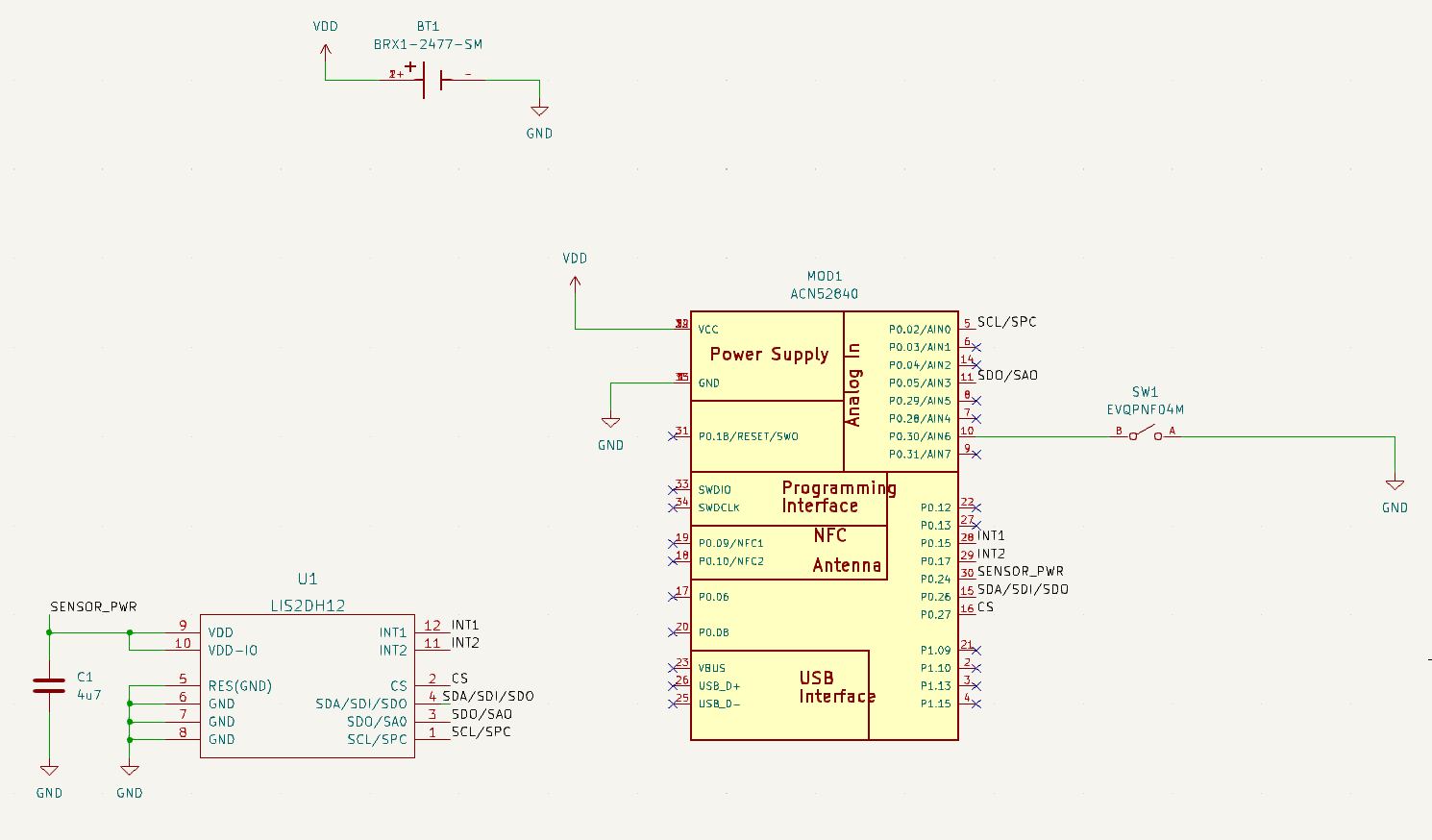
Task: Click the EVQPNF04M value text of the switch
Action: pyautogui.click(x=1145, y=409)
